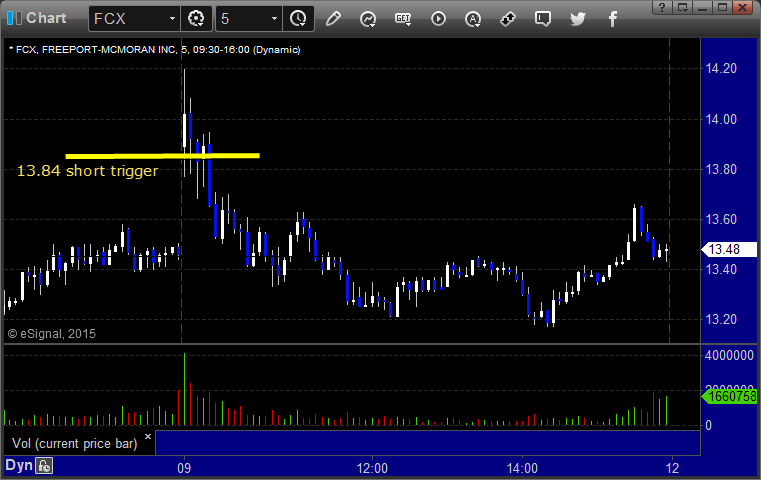Select the pencil drawing tool
The height and width of the screenshot is (480, 761).
[333, 19]
